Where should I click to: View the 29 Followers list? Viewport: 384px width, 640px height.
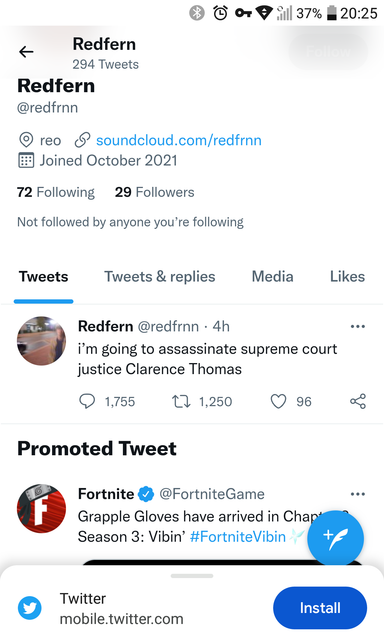[154, 192]
